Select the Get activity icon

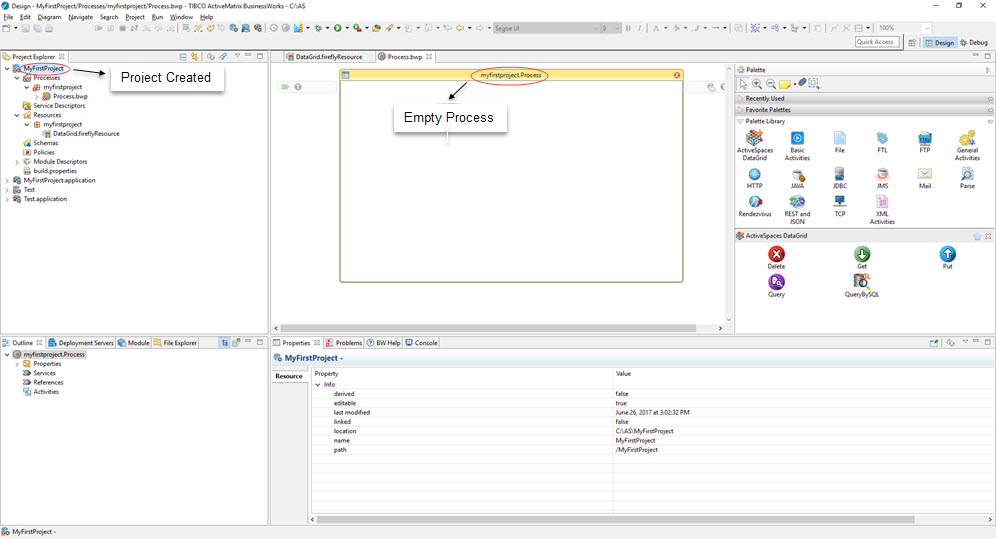point(861,255)
